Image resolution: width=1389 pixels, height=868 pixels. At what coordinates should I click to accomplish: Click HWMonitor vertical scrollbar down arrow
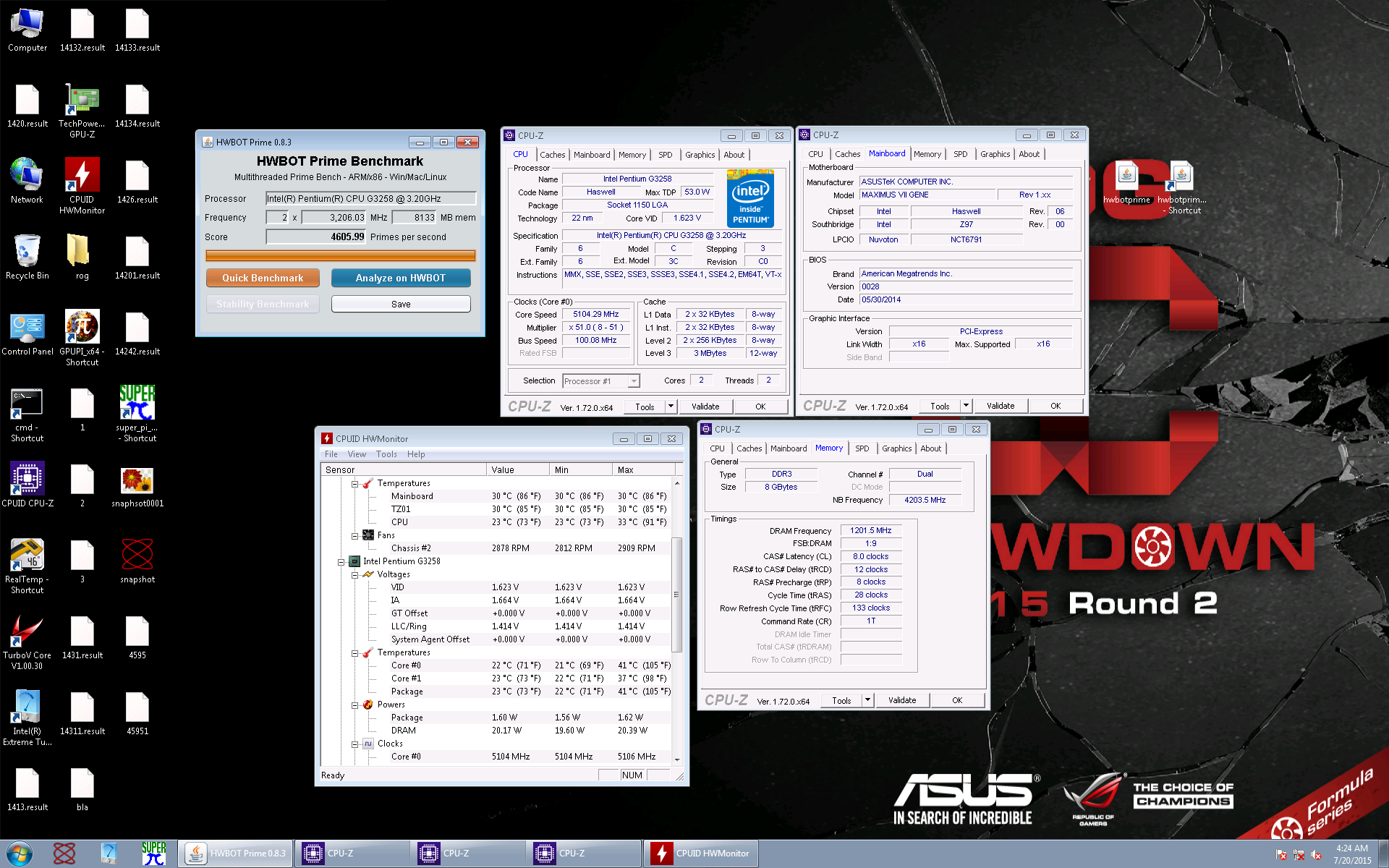677,759
